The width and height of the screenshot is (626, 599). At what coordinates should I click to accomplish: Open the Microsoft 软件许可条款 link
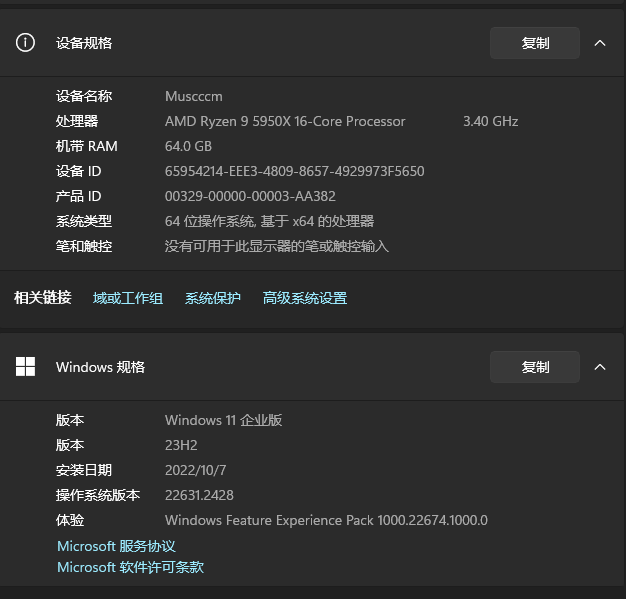pos(130,567)
